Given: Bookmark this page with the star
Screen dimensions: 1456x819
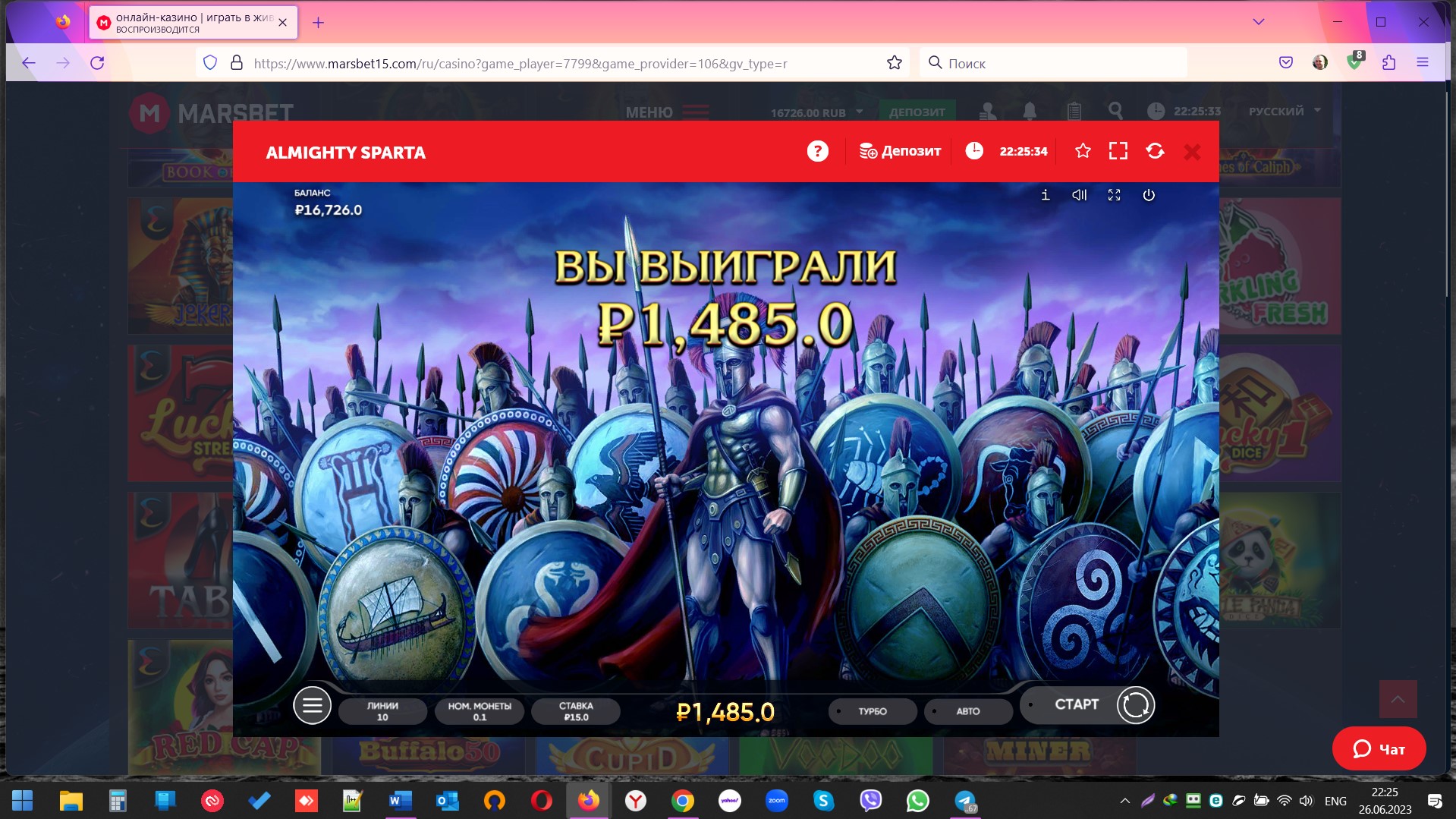Looking at the screenshot, I should point(895,63).
